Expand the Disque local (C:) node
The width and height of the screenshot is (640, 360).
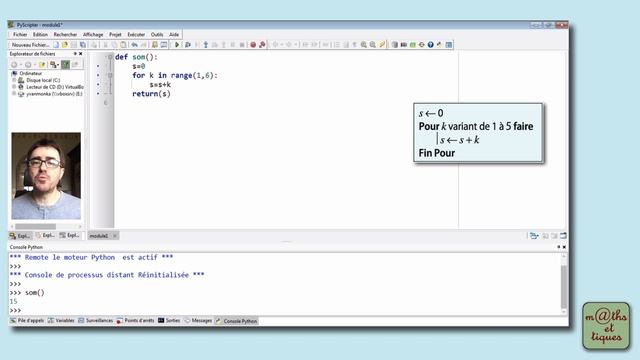[14, 80]
